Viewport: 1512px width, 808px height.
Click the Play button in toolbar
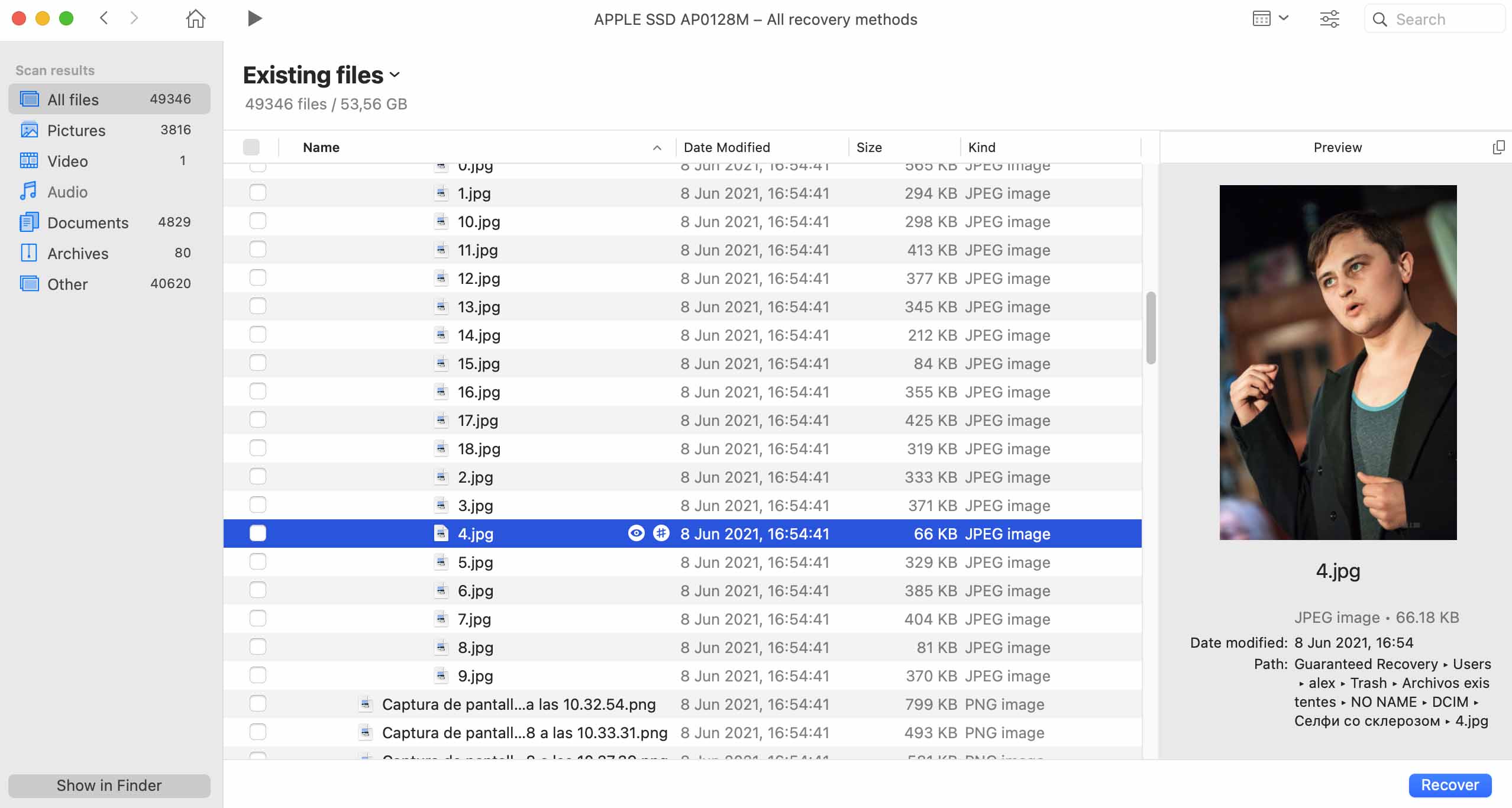point(252,18)
